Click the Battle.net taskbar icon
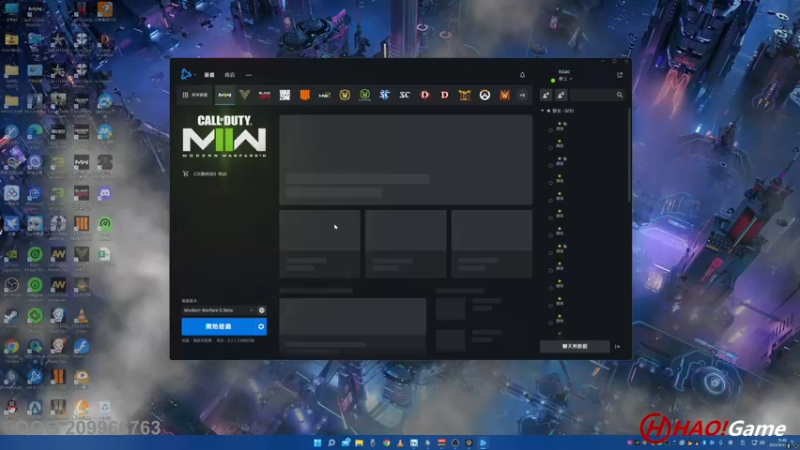Screen dimensions: 800x450 coord(483,443)
